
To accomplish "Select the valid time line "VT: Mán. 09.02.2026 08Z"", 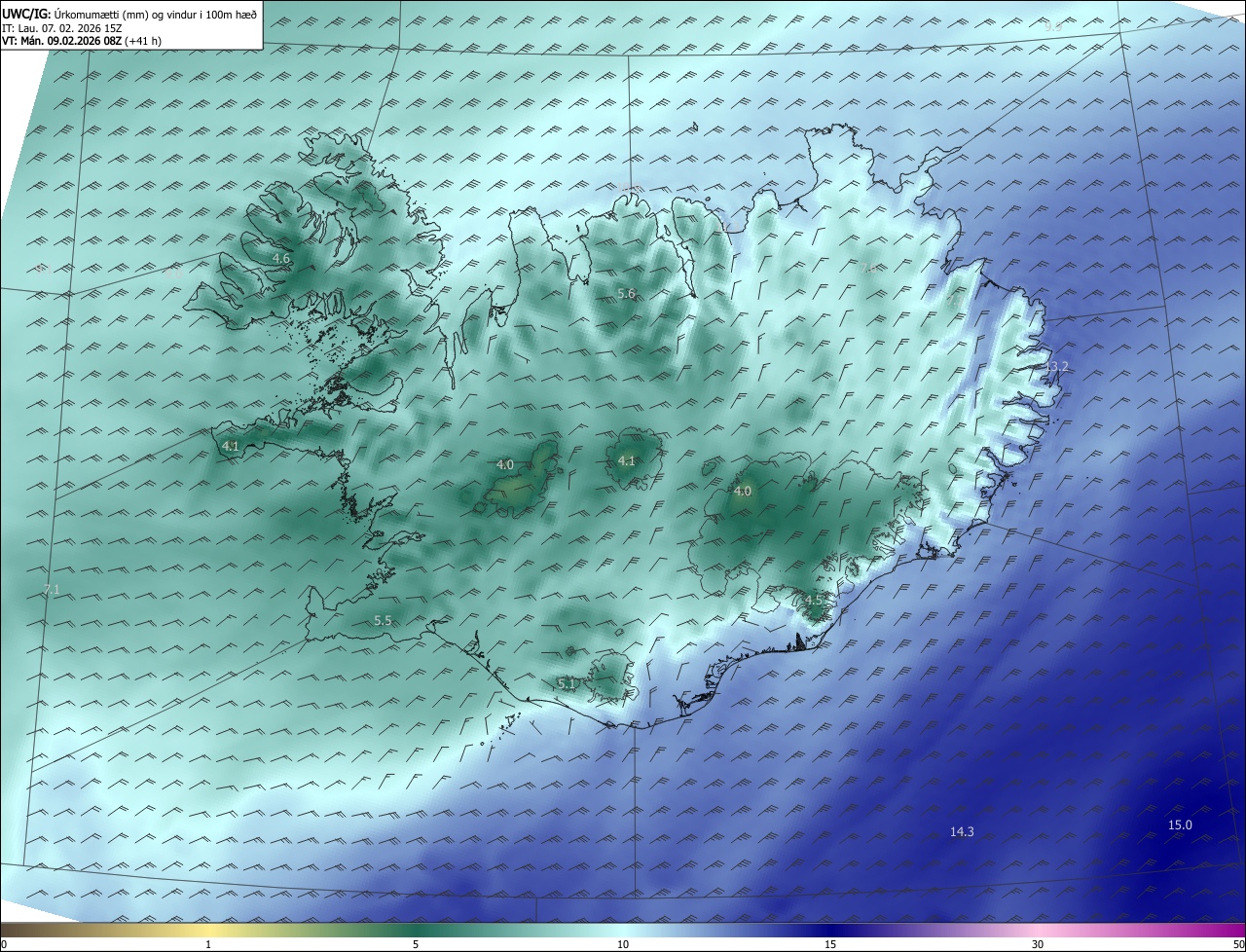I will (x=64, y=41).
